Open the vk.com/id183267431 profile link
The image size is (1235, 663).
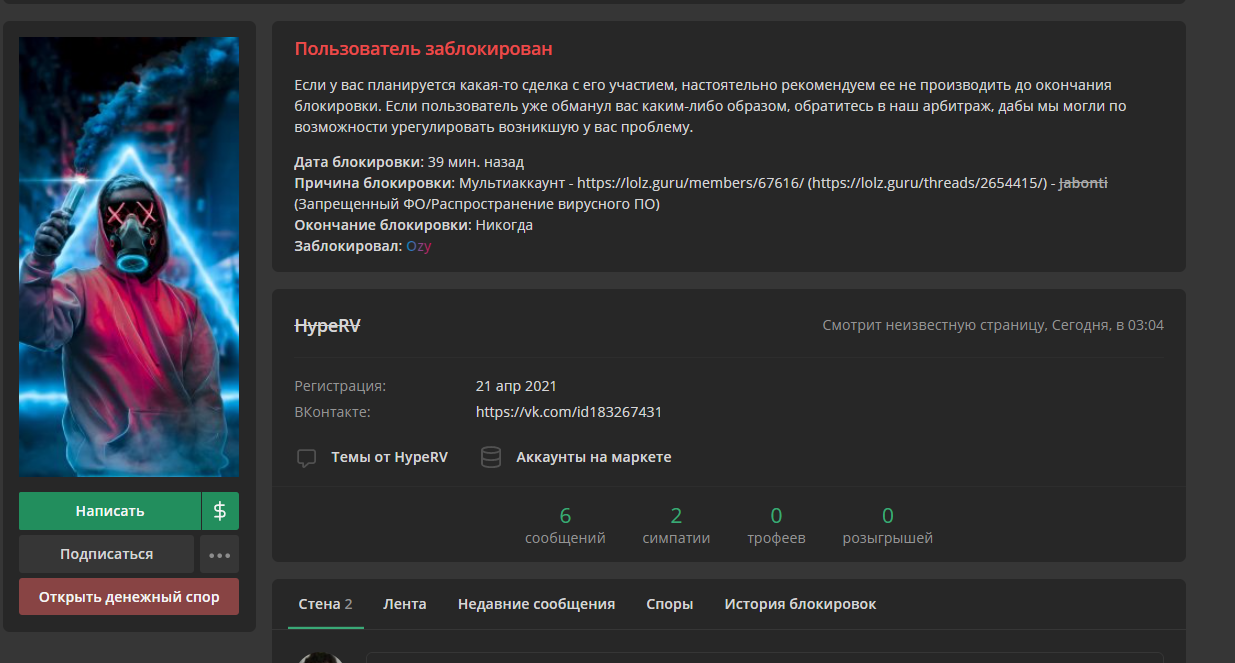569,412
